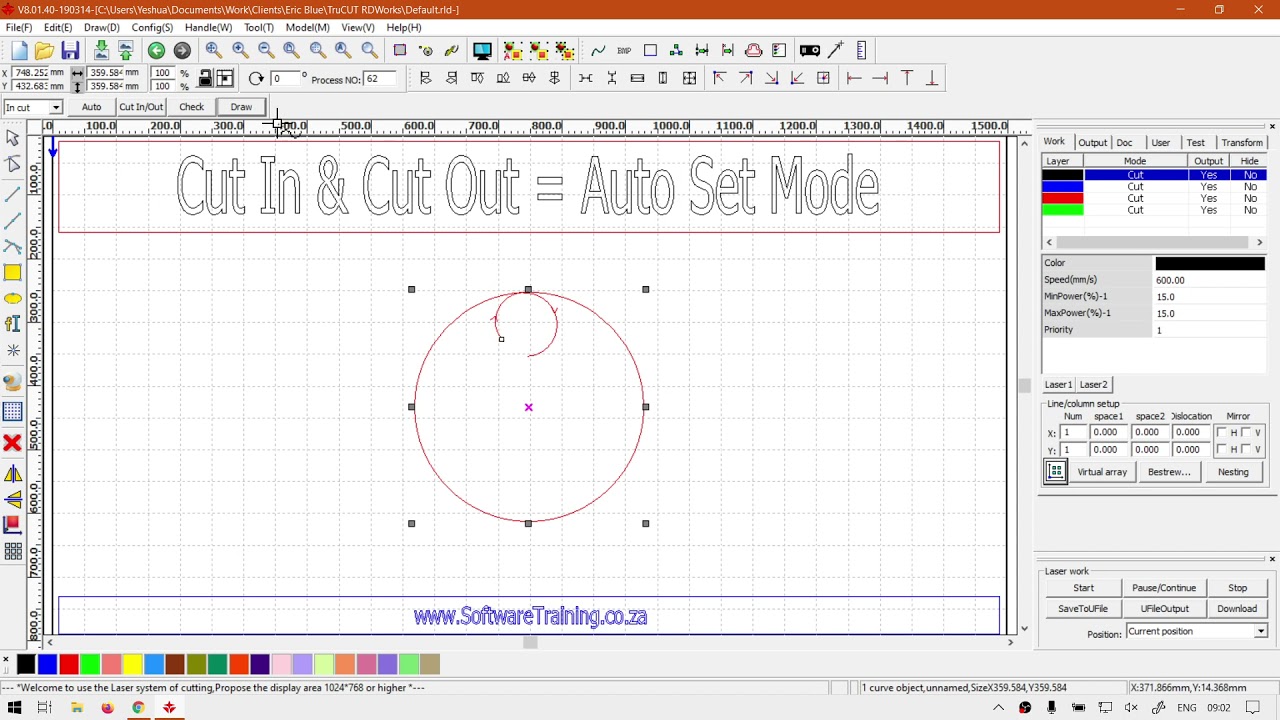
Task: Click the Zoom Out magnifier icon
Action: 266,51
